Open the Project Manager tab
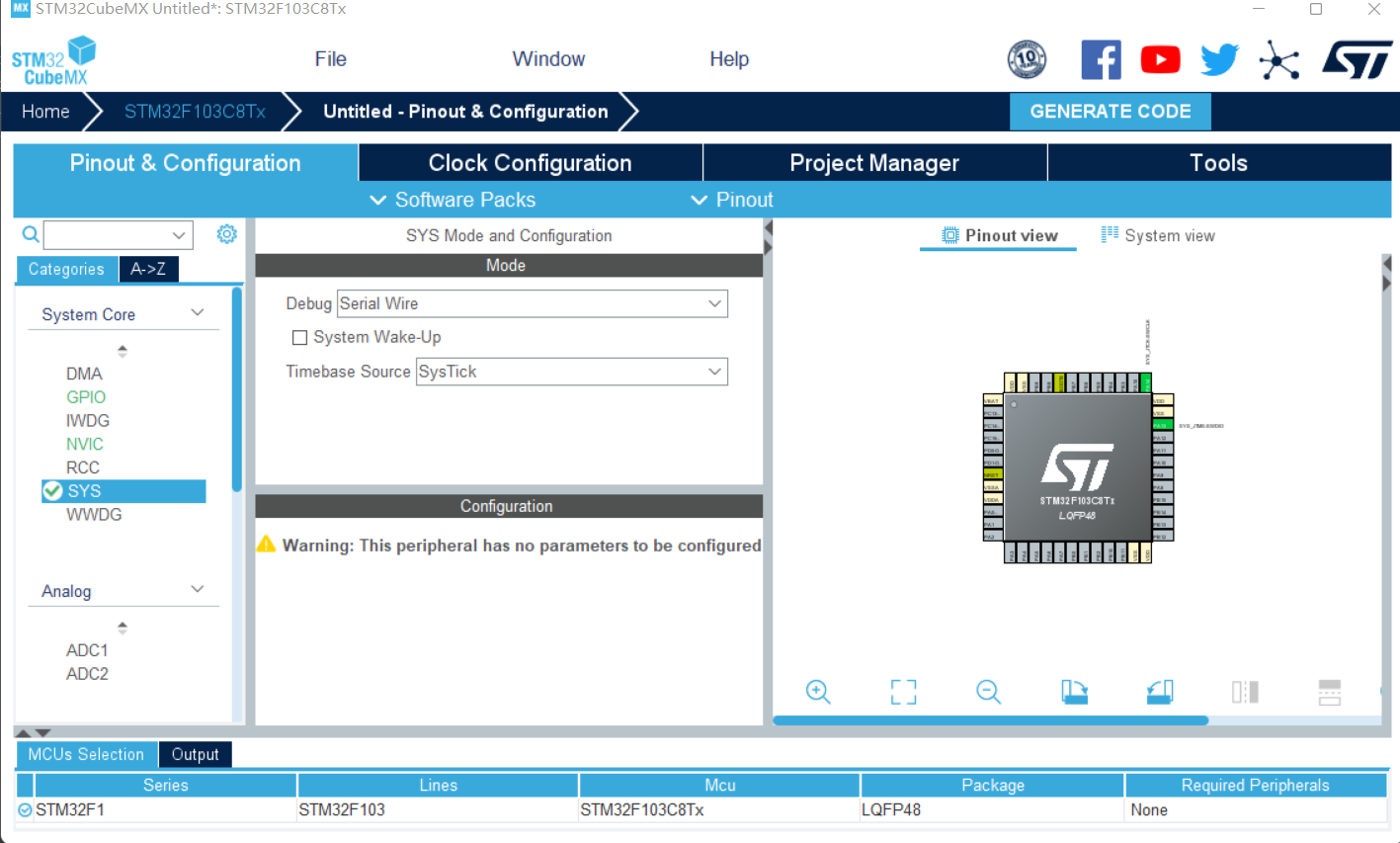Viewport: 1400px width, 843px height. click(x=873, y=162)
